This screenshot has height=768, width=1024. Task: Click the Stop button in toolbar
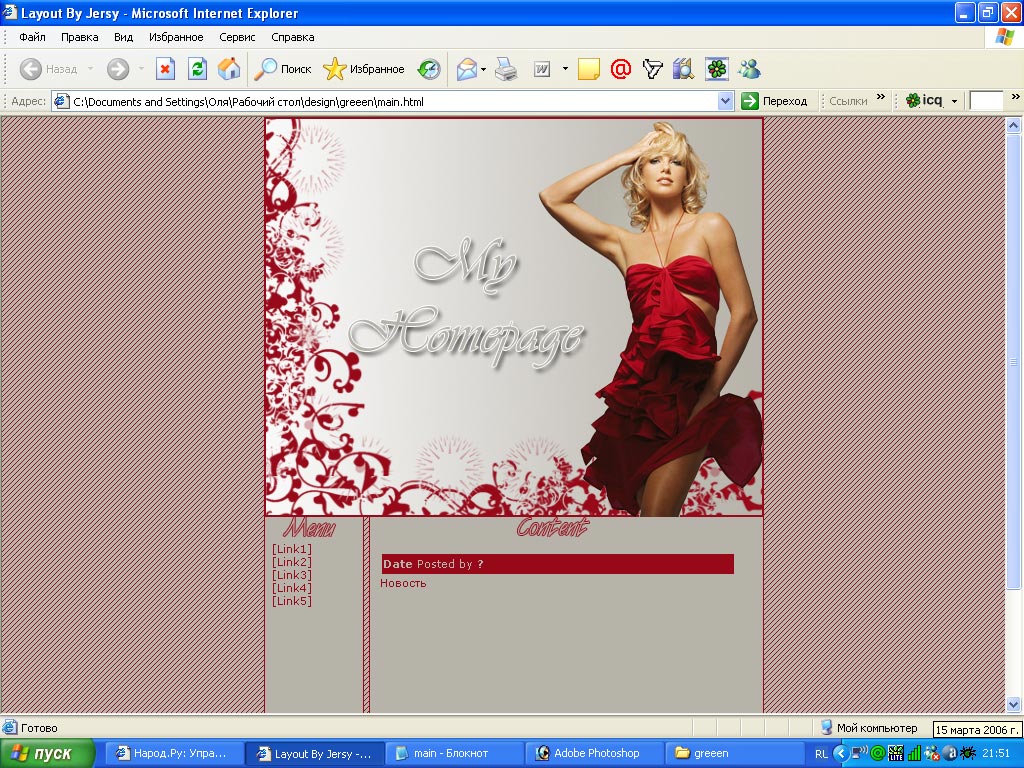coord(165,69)
